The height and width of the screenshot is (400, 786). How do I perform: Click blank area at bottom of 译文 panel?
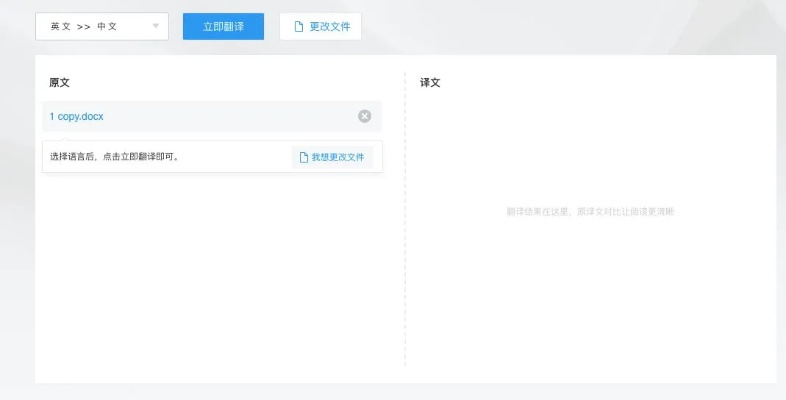(590, 340)
